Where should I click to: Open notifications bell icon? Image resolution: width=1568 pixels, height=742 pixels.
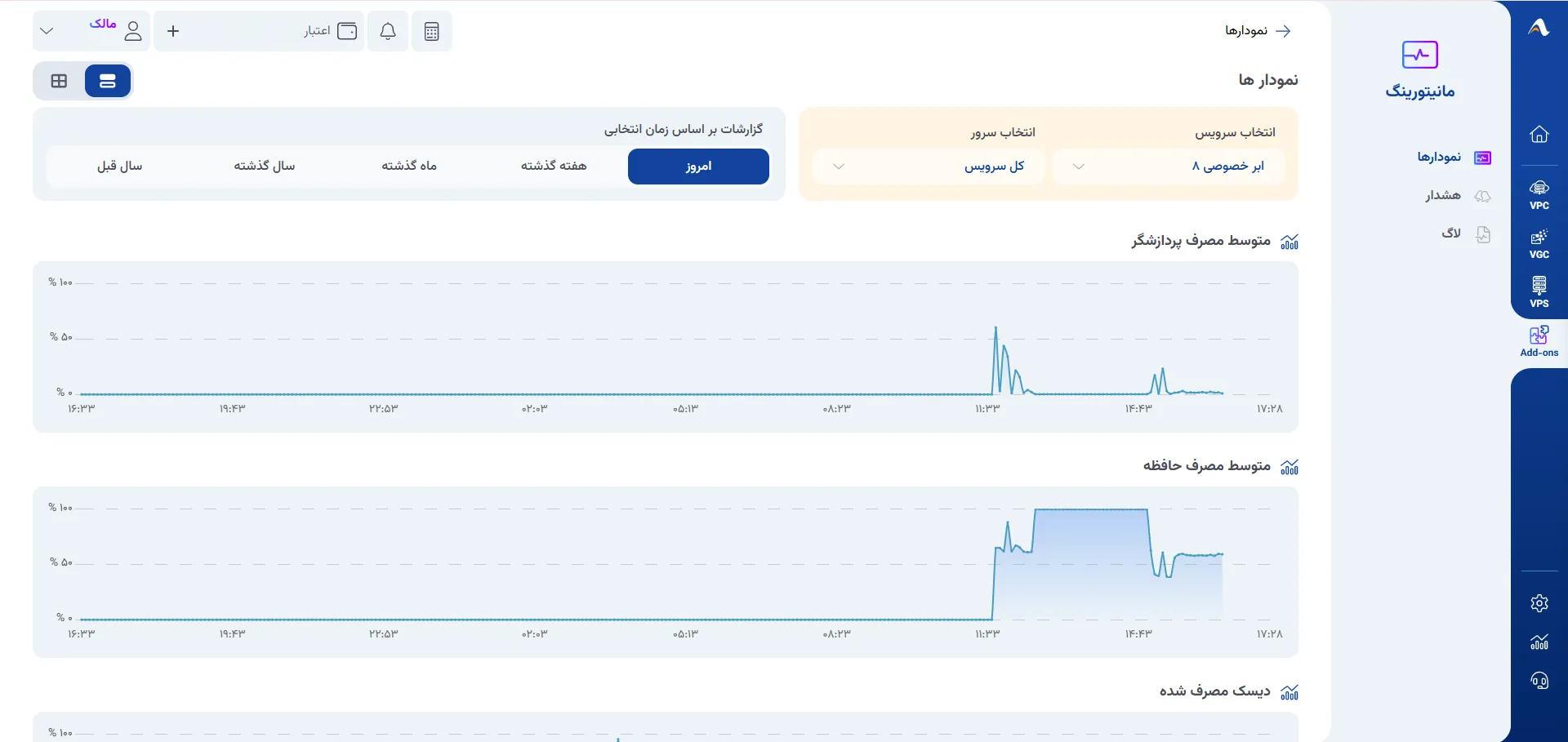pos(388,31)
